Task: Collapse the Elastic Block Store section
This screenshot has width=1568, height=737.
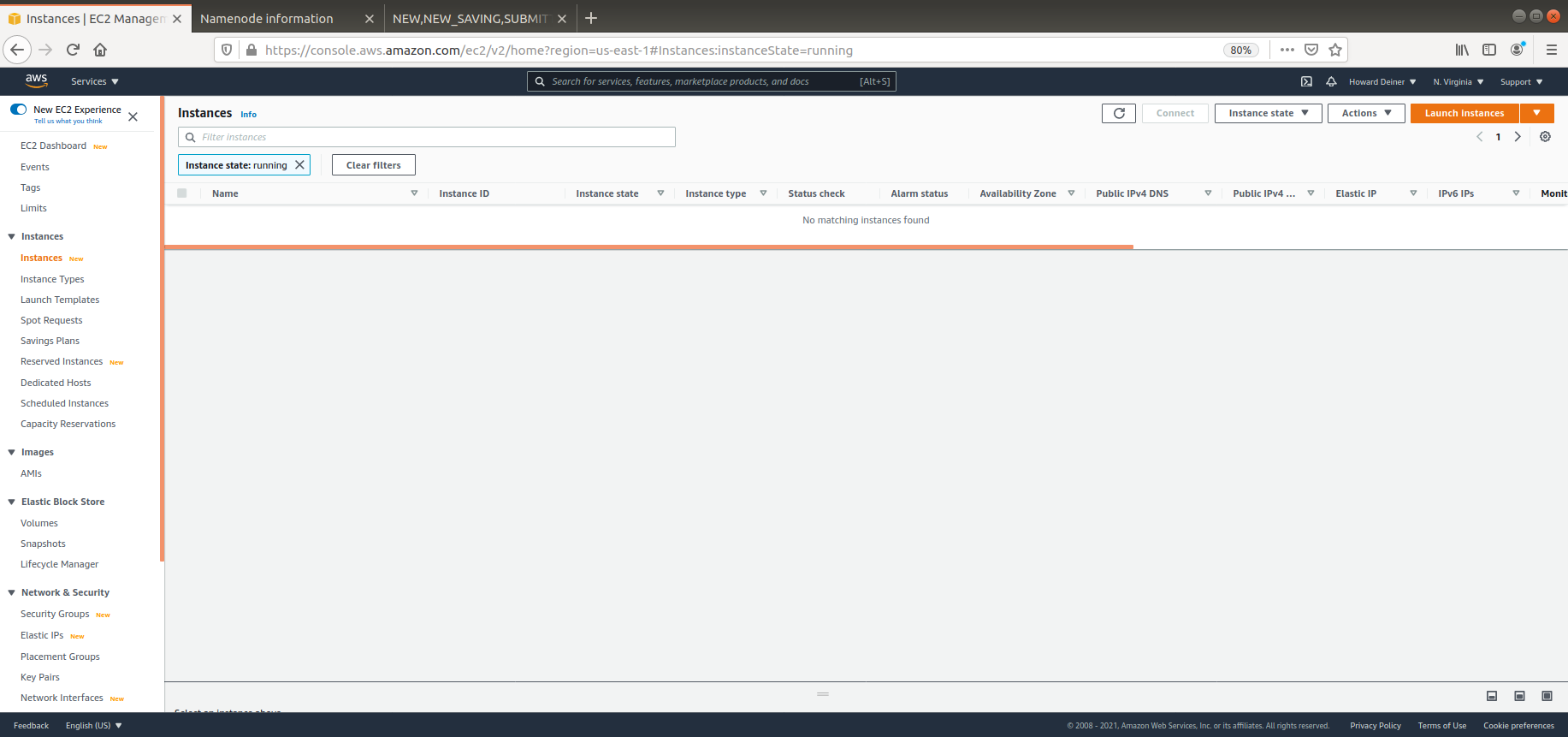Action: [11, 502]
